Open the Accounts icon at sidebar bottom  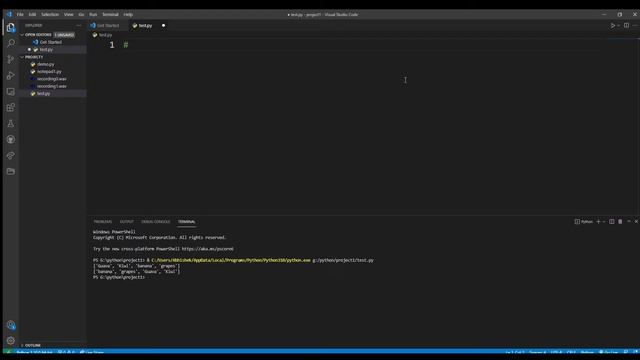click(x=11, y=325)
